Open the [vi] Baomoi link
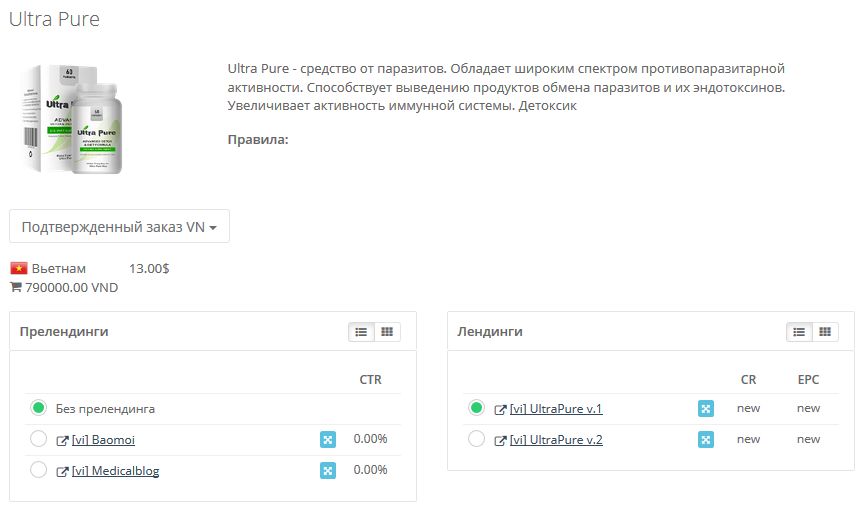The image size is (859, 508). click(103, 440)
